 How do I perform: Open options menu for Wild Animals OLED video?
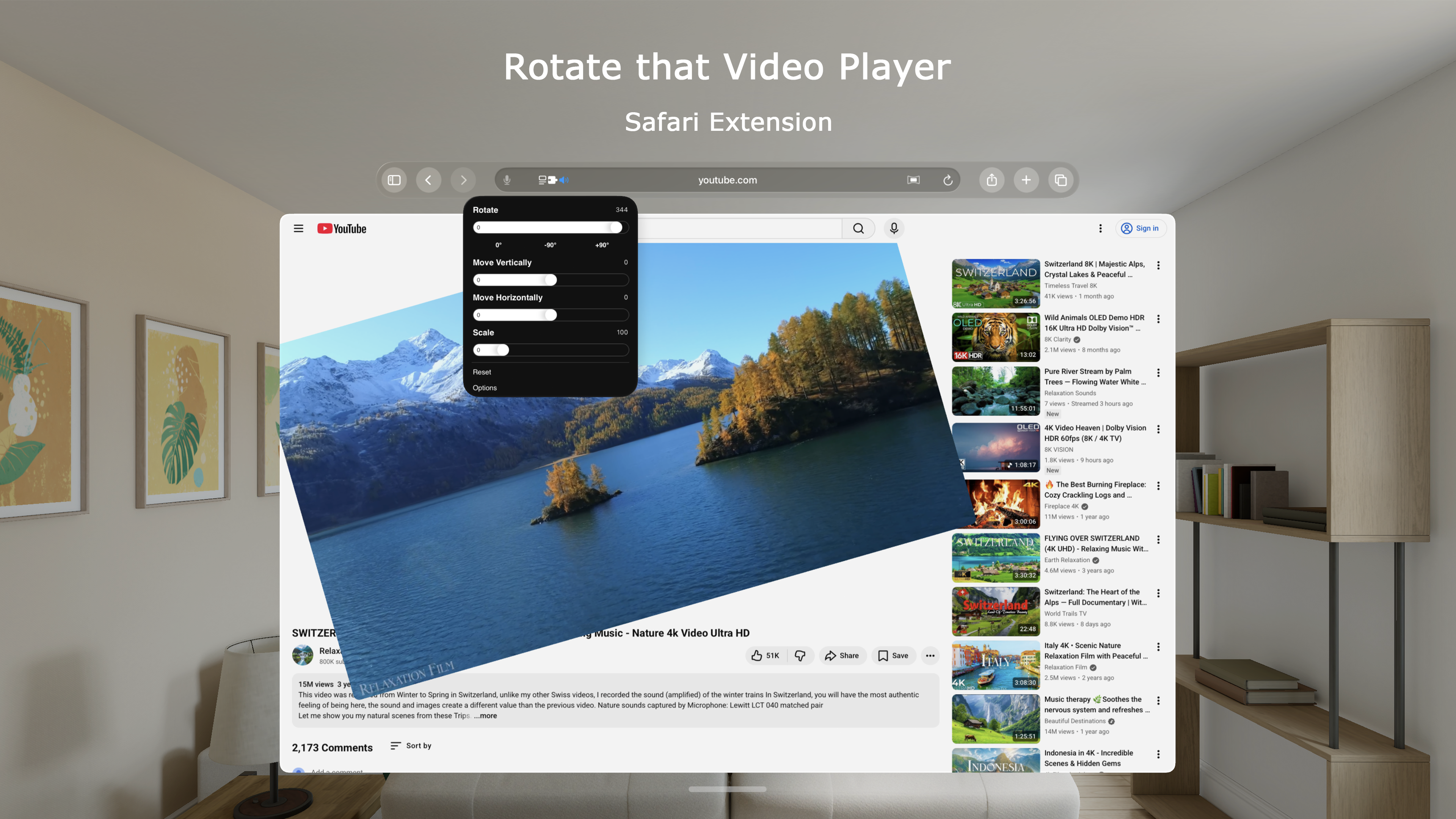(x=1158, y=319)
